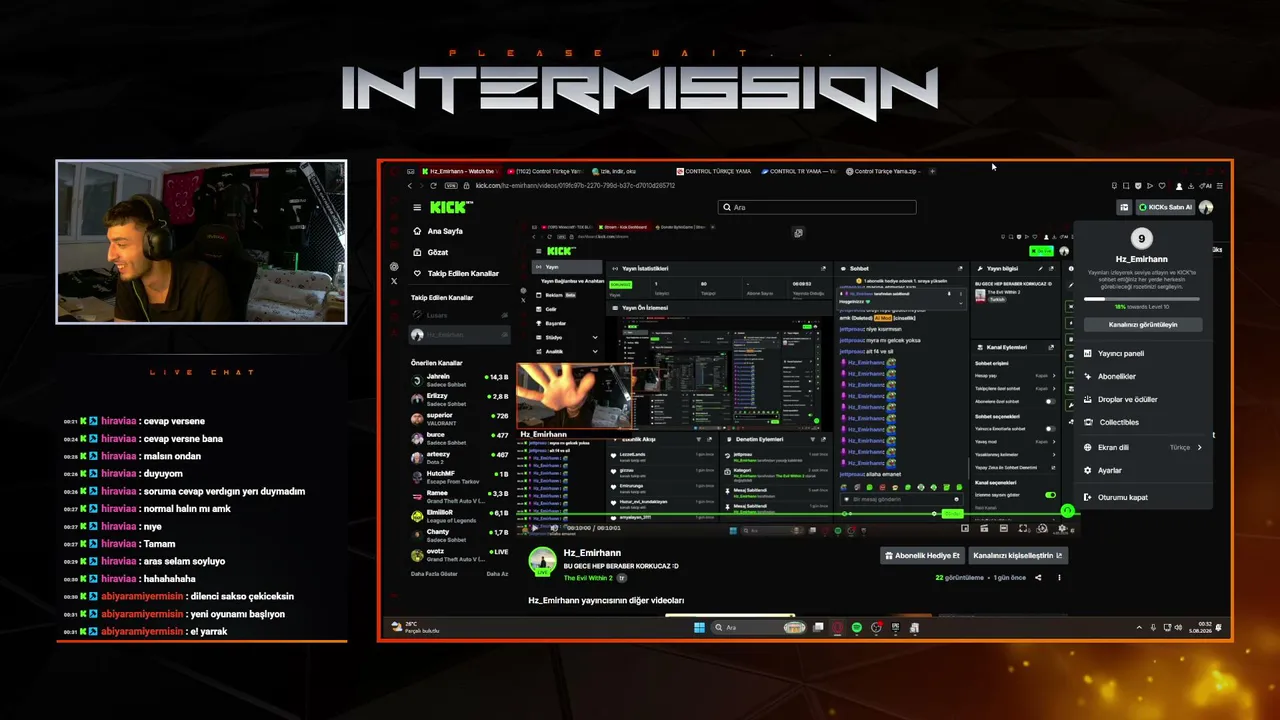Open The Evil Within 2 category link
Image resolution: width=1280 pixels, height=720 pixels.
[588, 578]
